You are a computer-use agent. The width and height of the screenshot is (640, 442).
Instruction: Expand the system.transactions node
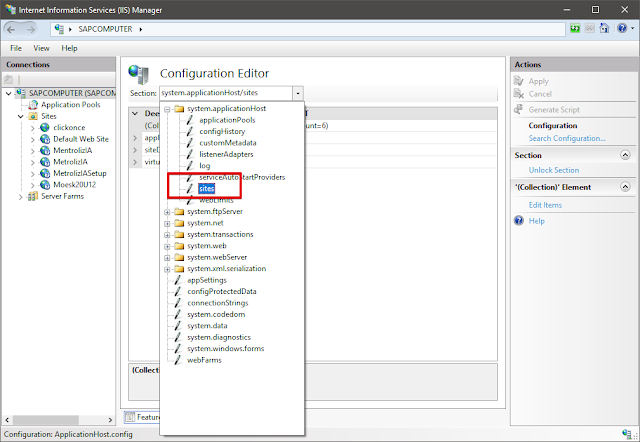point(167,235)
